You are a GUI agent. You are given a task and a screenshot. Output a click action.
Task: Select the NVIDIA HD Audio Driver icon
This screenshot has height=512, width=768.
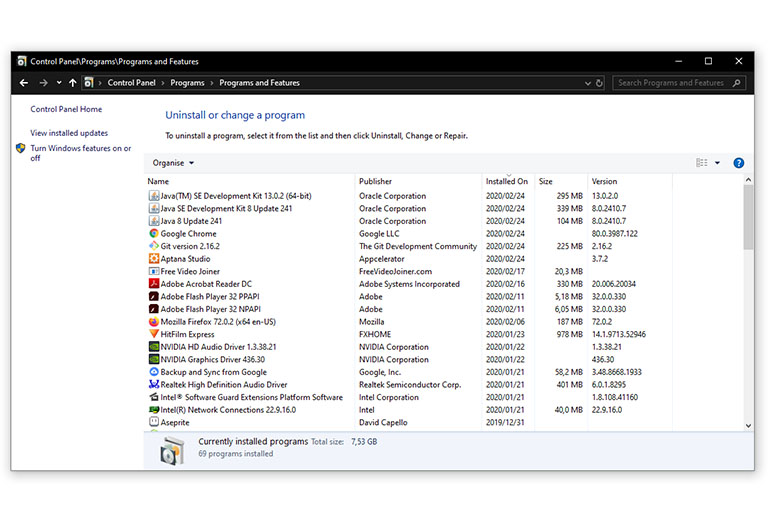point(154,347)
